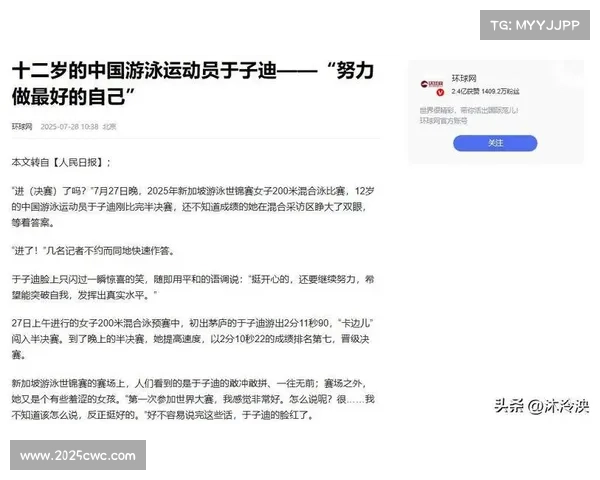600x480 pixels.
Task: Click the red verified V badge
Action: click(439, 93)
